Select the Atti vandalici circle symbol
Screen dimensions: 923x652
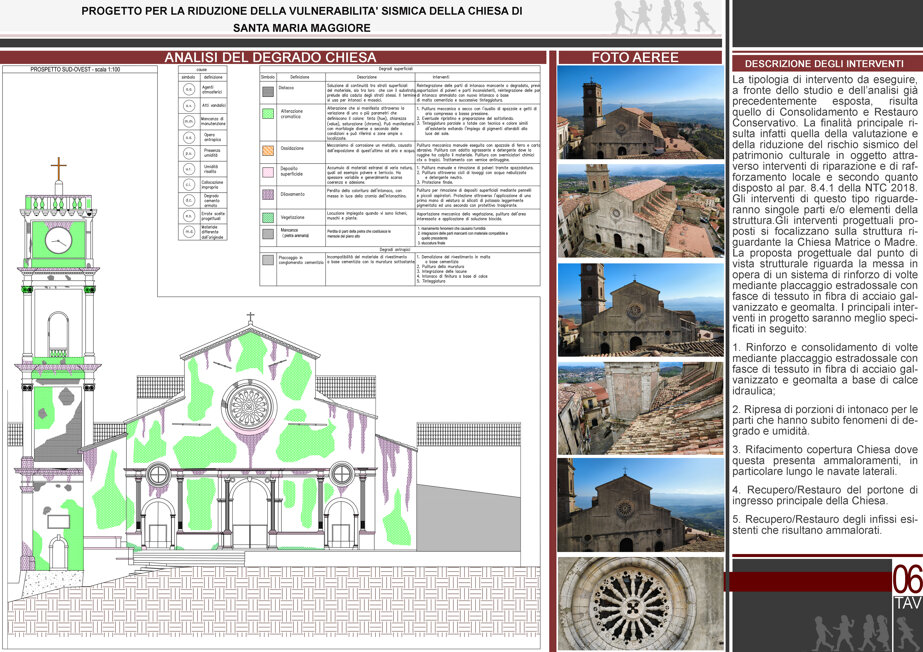(x=188, y=105)
